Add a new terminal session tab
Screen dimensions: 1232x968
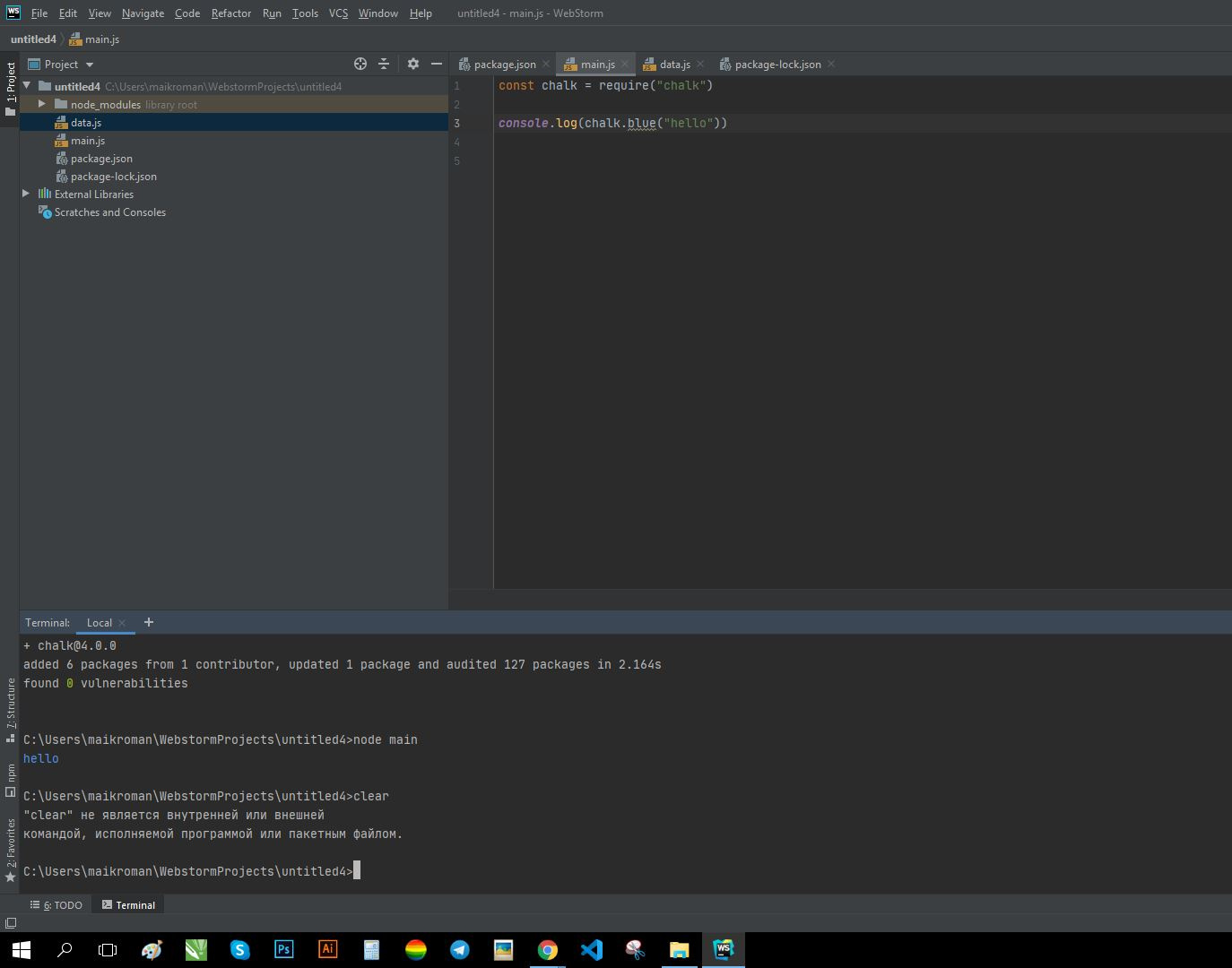149,622
